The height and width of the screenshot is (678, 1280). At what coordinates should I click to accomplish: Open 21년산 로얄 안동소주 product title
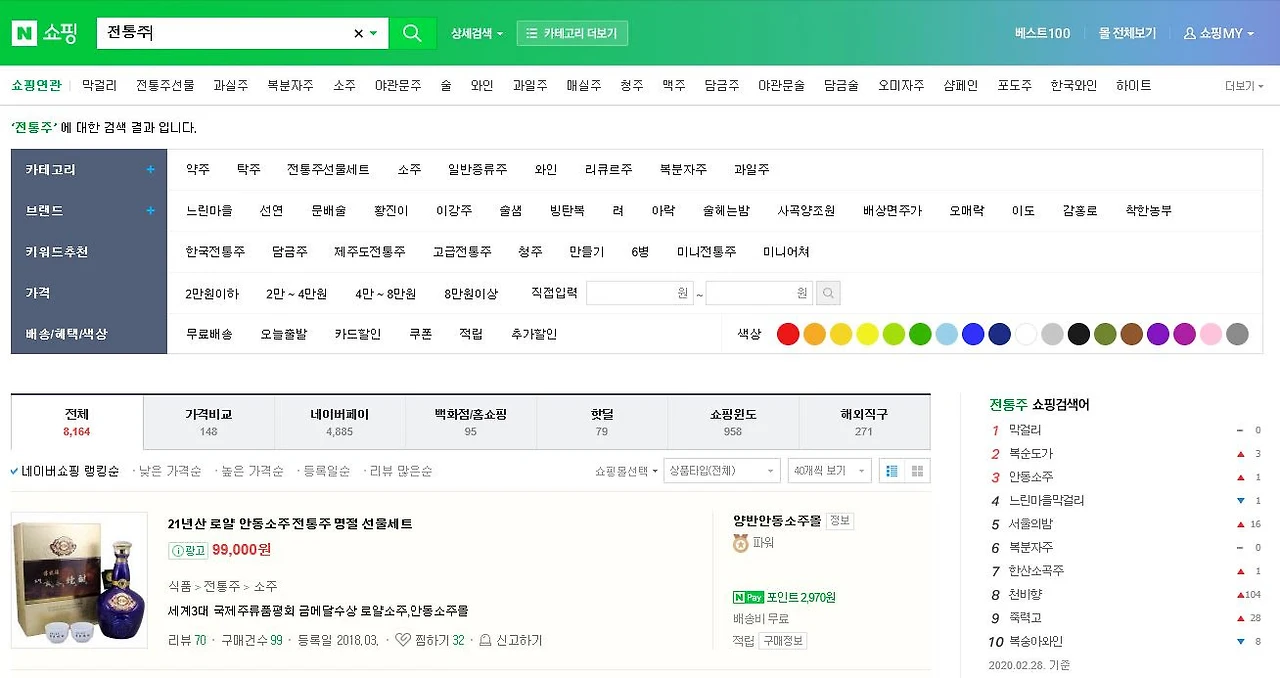290,524
